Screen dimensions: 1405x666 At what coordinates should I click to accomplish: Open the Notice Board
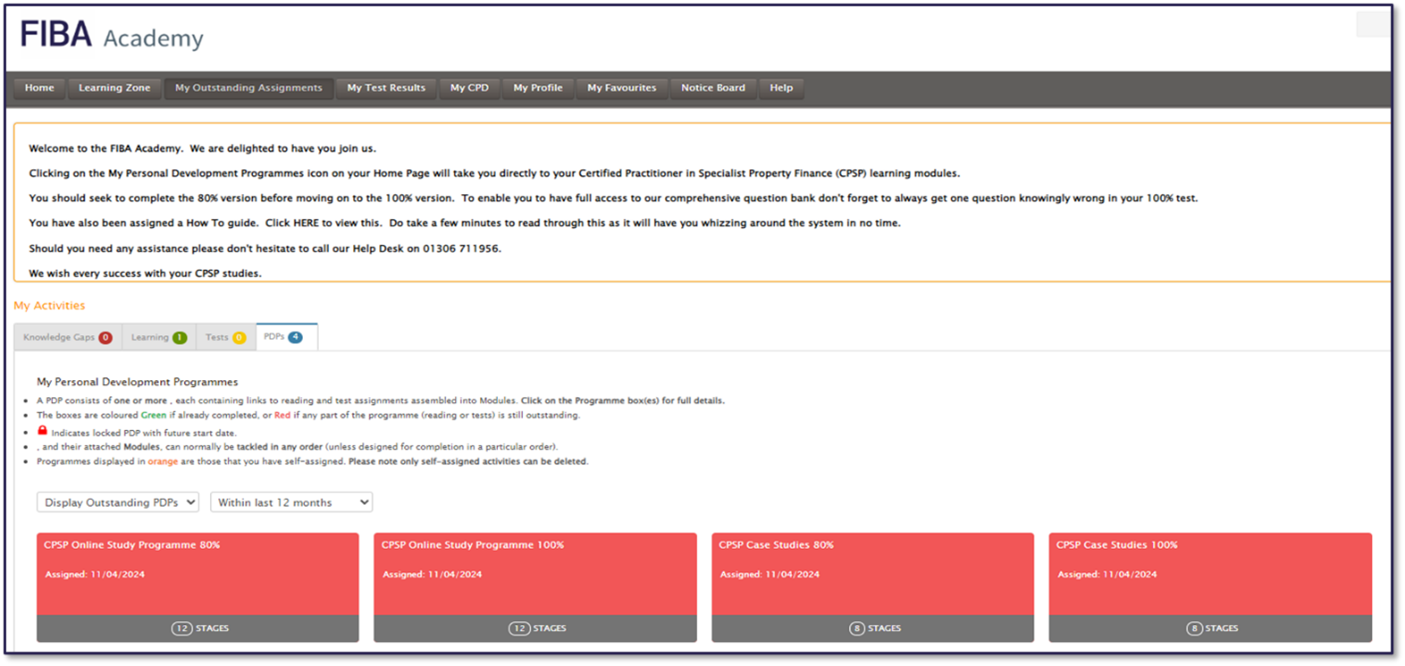point(713,88)
